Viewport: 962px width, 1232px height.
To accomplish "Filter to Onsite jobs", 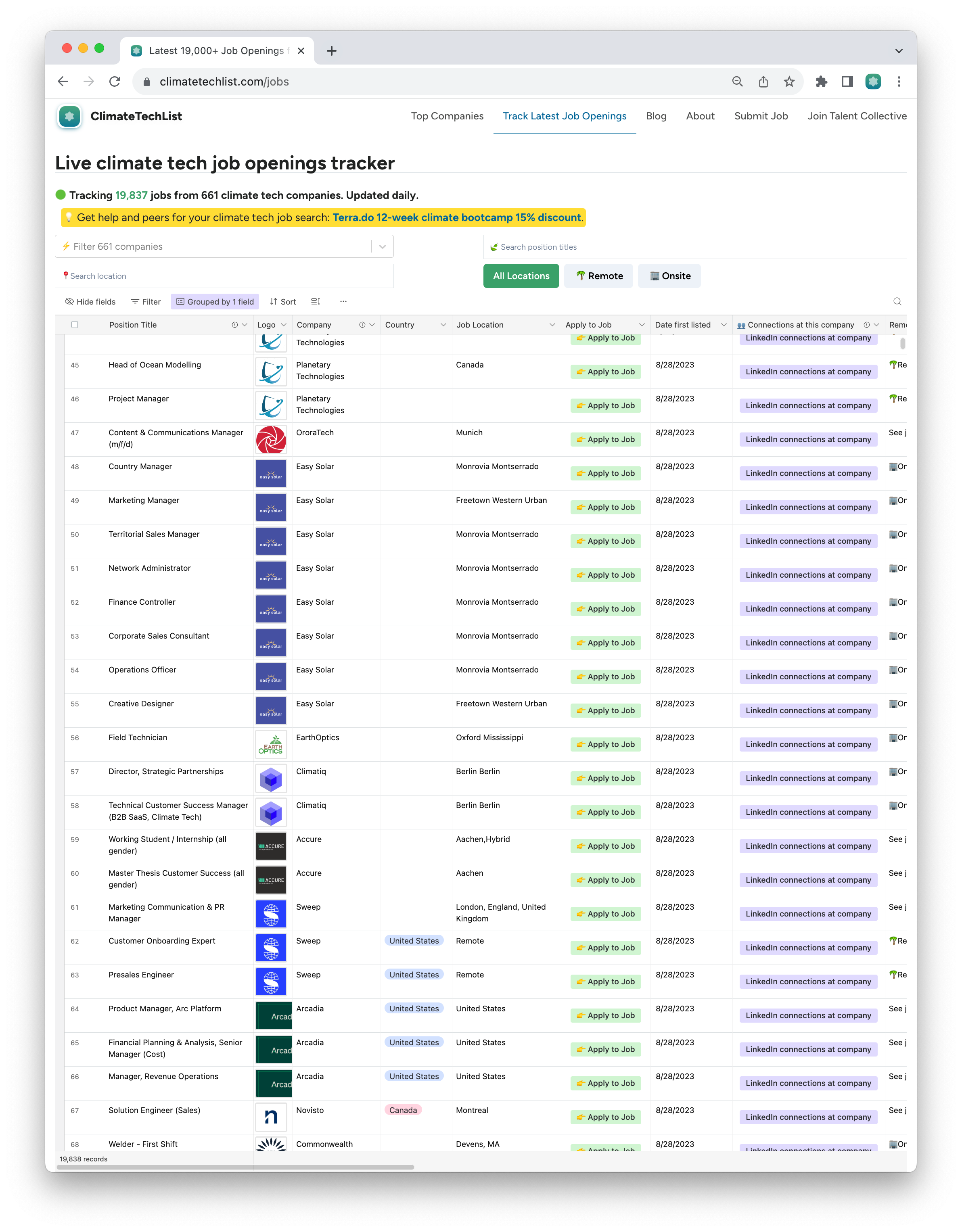I will pos(669,276).
